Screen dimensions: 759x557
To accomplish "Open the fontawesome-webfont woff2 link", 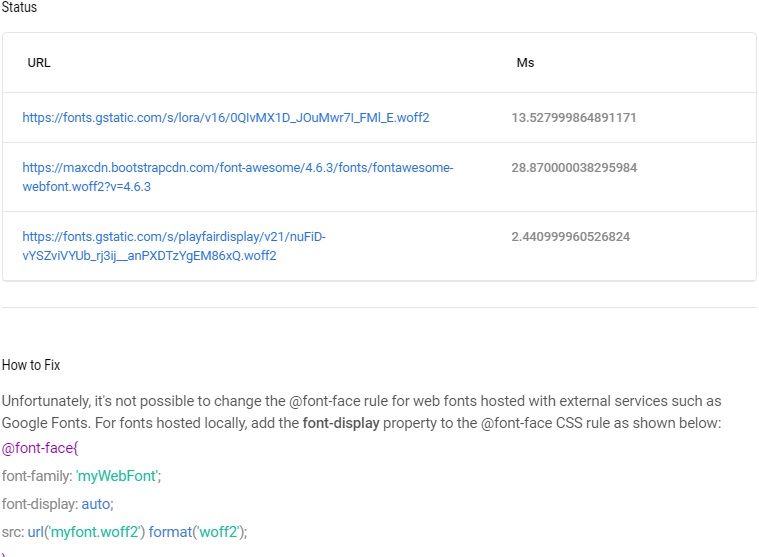I will [x=238, y=177].
